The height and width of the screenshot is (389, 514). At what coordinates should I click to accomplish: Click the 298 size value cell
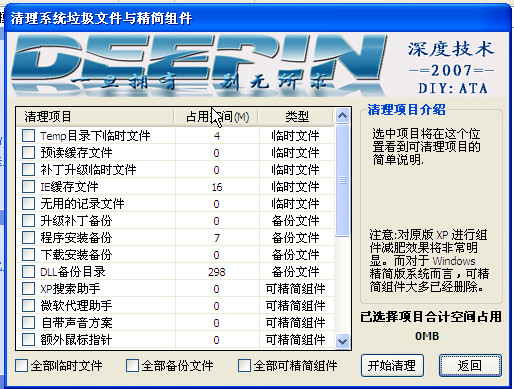click(x=217, y=272)
